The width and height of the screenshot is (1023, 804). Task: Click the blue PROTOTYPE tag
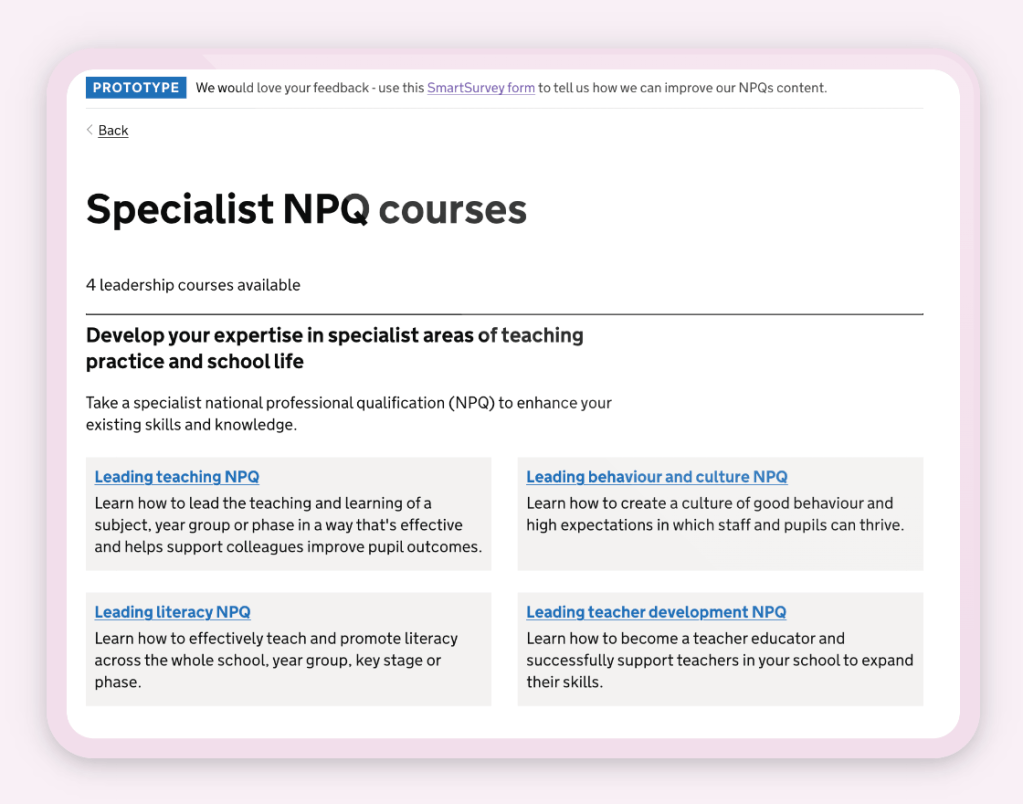136,88
